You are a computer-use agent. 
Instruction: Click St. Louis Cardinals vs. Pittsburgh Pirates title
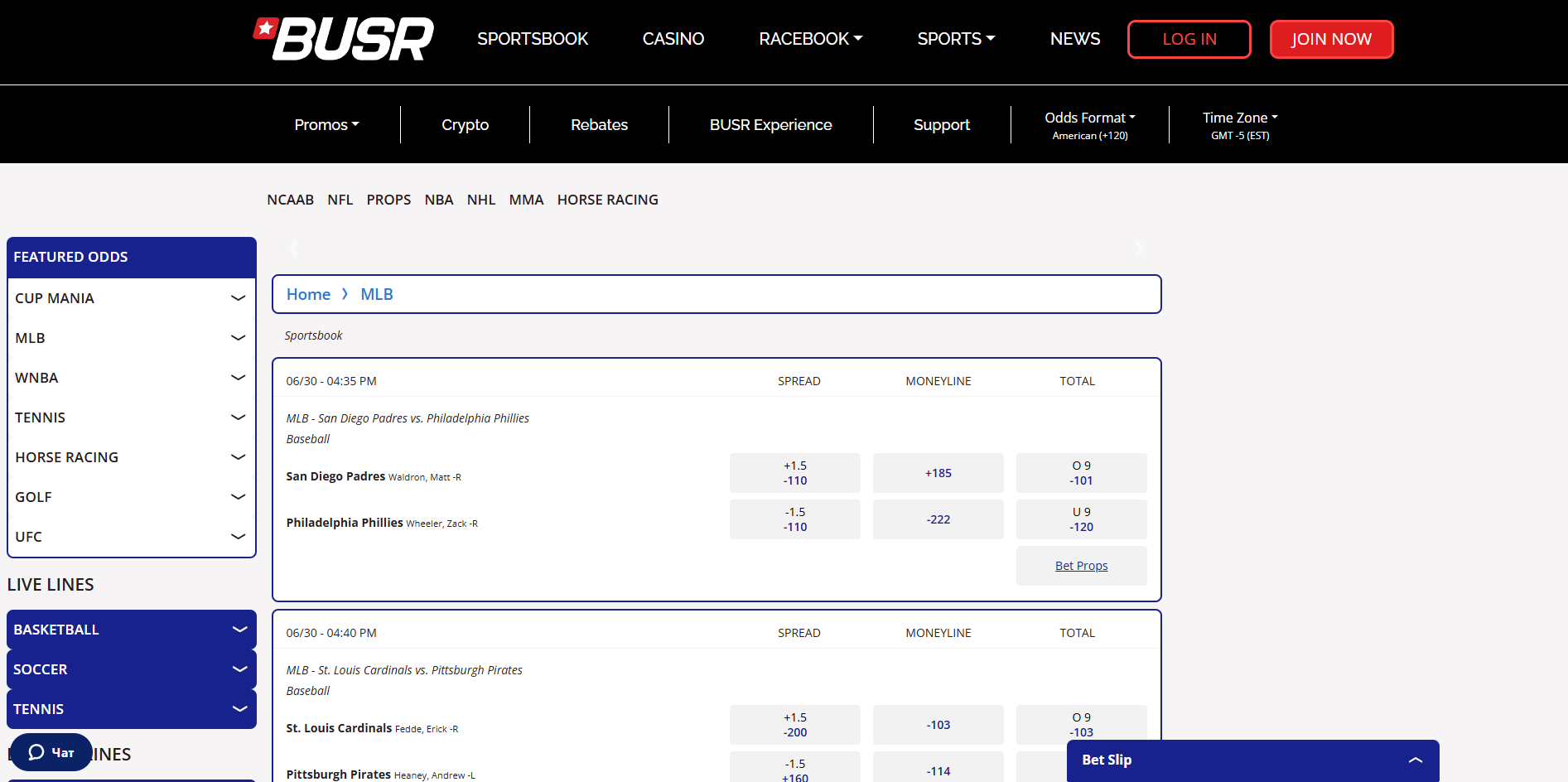[x=404, y=670]
